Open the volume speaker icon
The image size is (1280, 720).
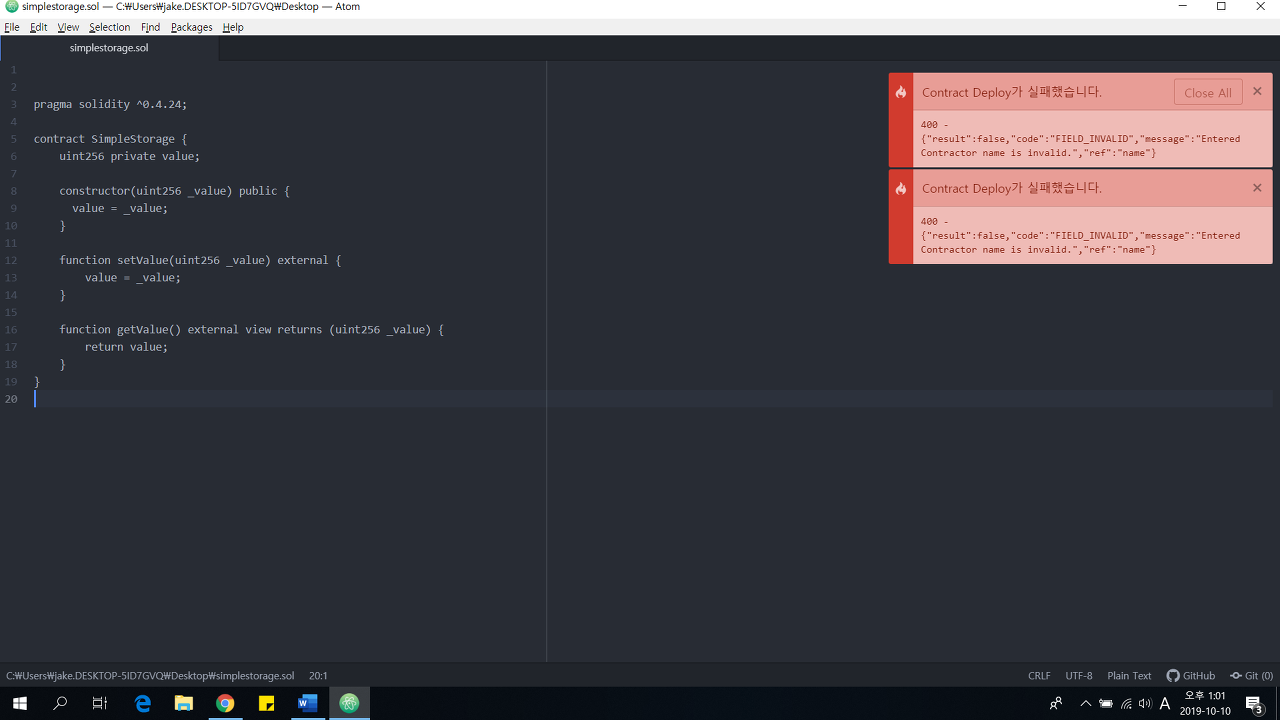click(x=1145, y=703)
